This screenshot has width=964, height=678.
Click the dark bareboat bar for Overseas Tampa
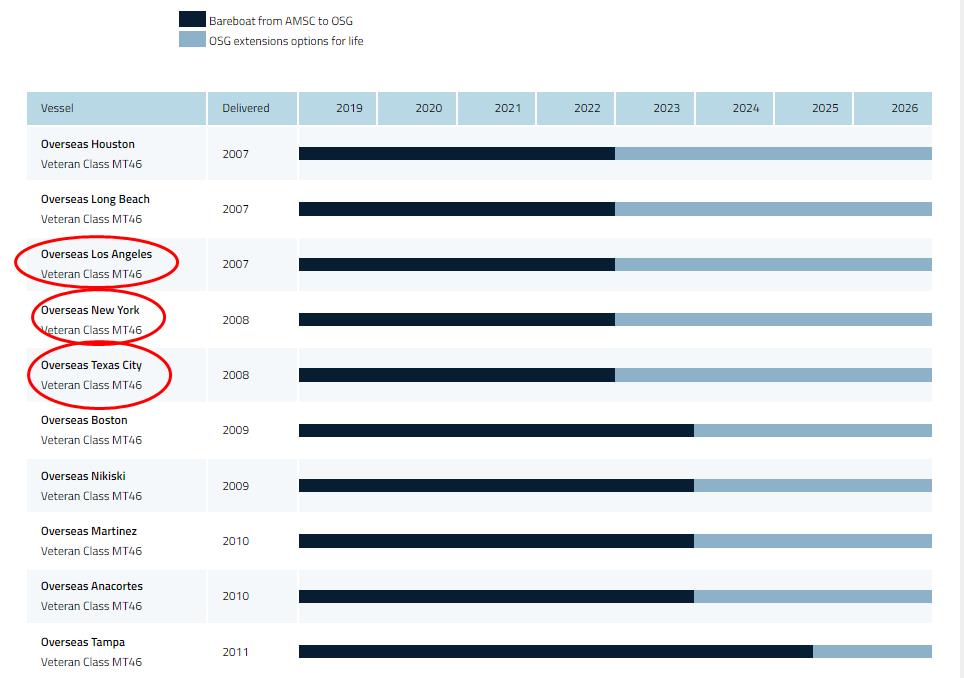556,652
